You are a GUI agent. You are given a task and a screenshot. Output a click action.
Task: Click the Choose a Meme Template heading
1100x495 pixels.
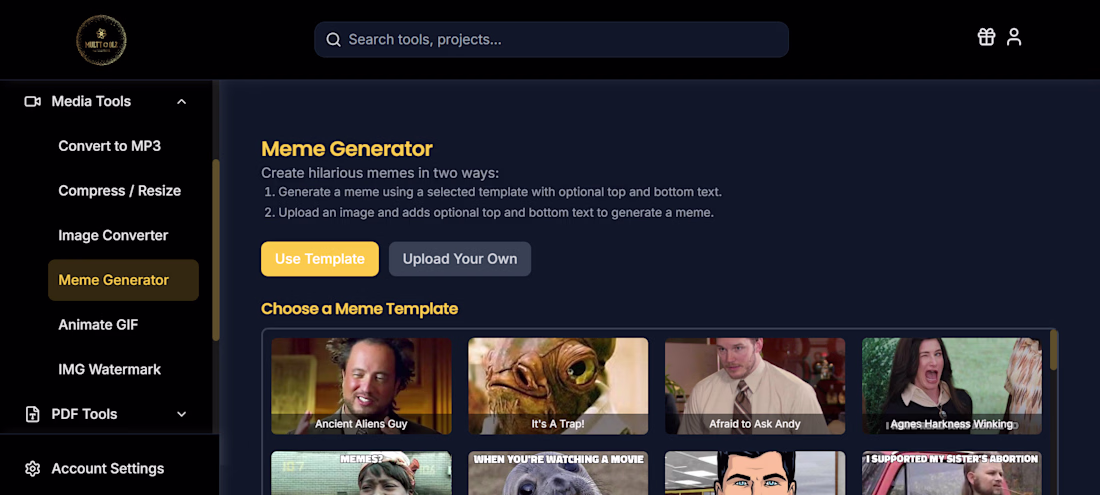(359, 308)
